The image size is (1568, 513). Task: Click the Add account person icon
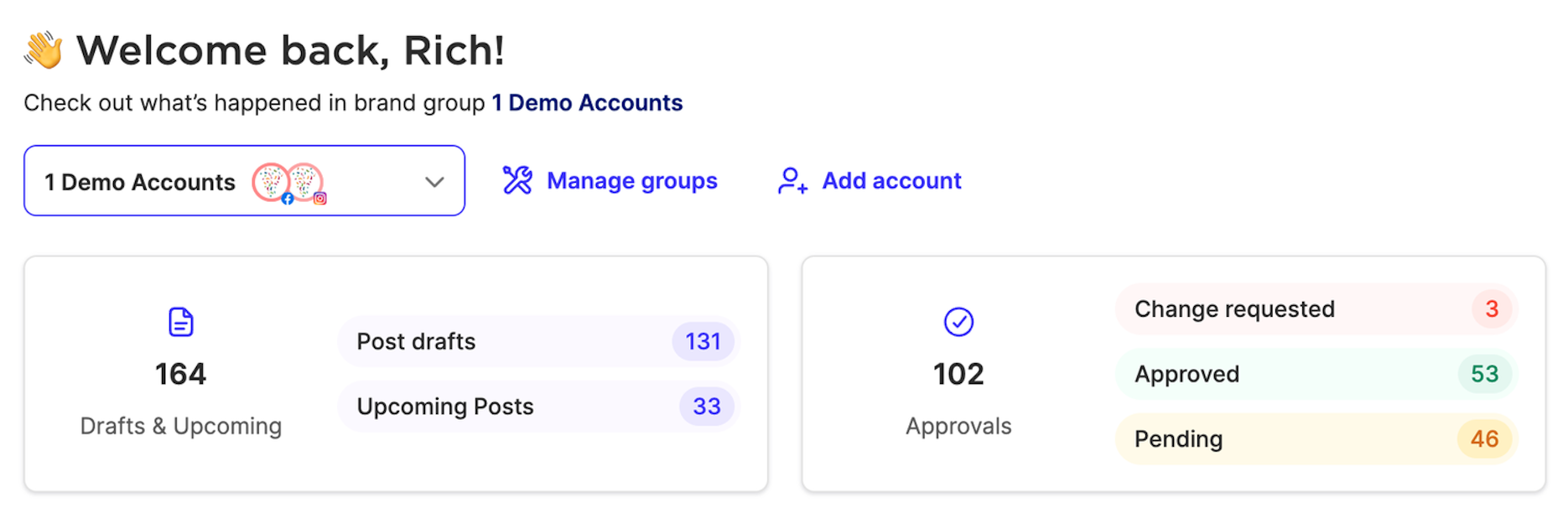point(792,180)
